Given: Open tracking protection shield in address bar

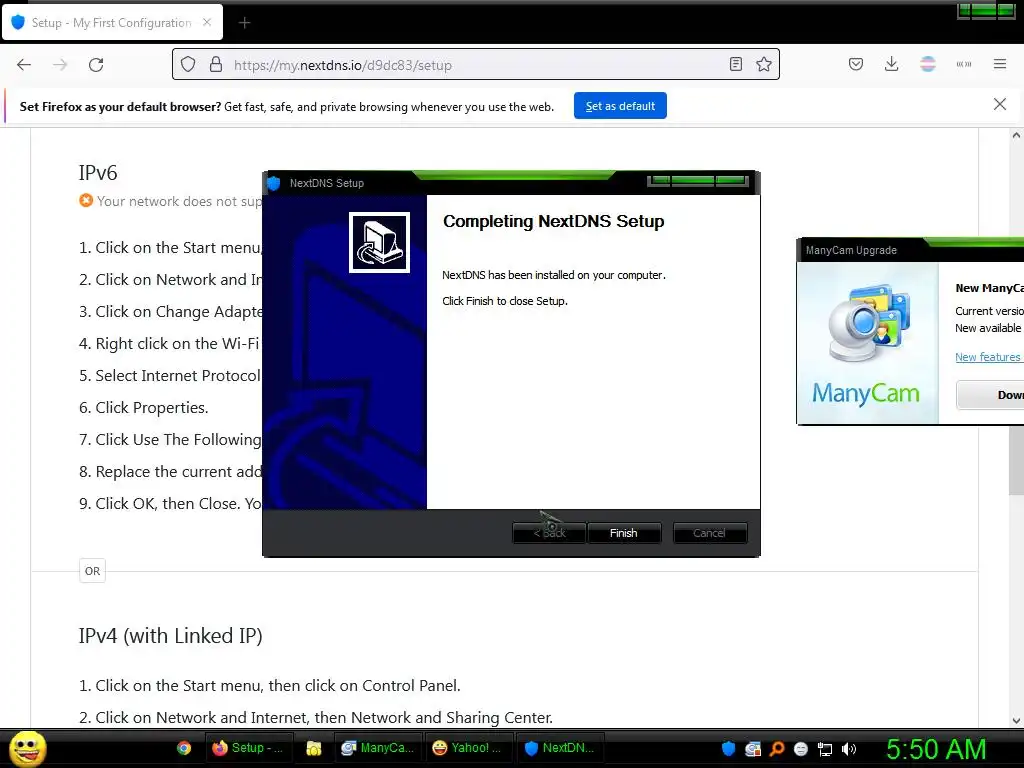Looking at the screenshot, I should (188, 65).
